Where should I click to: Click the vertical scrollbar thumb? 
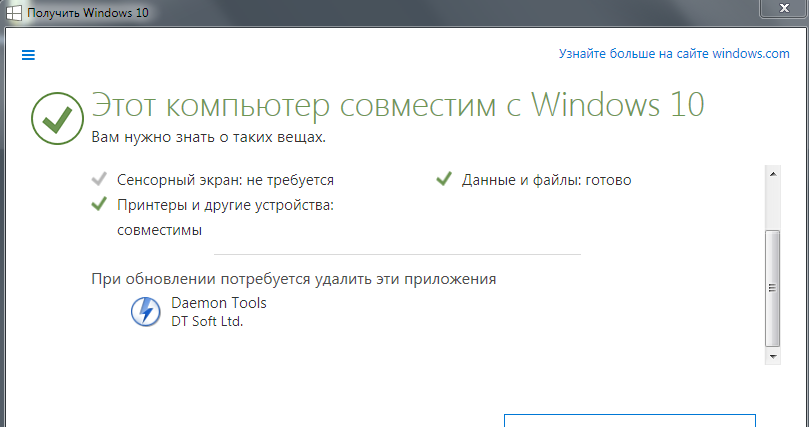tap(773, 288)
